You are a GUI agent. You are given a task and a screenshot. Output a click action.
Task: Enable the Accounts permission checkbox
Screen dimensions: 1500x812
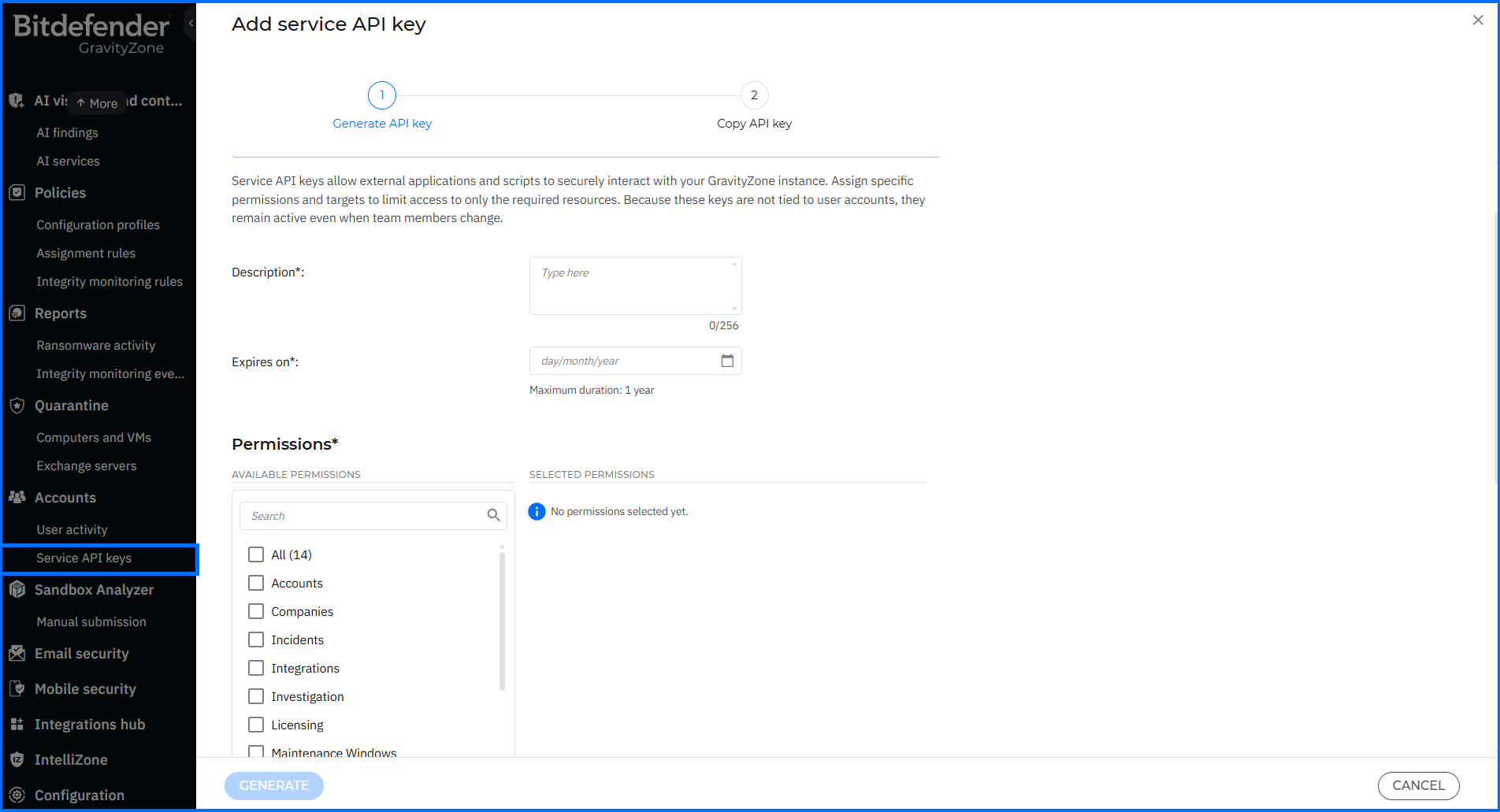point(256,583)
